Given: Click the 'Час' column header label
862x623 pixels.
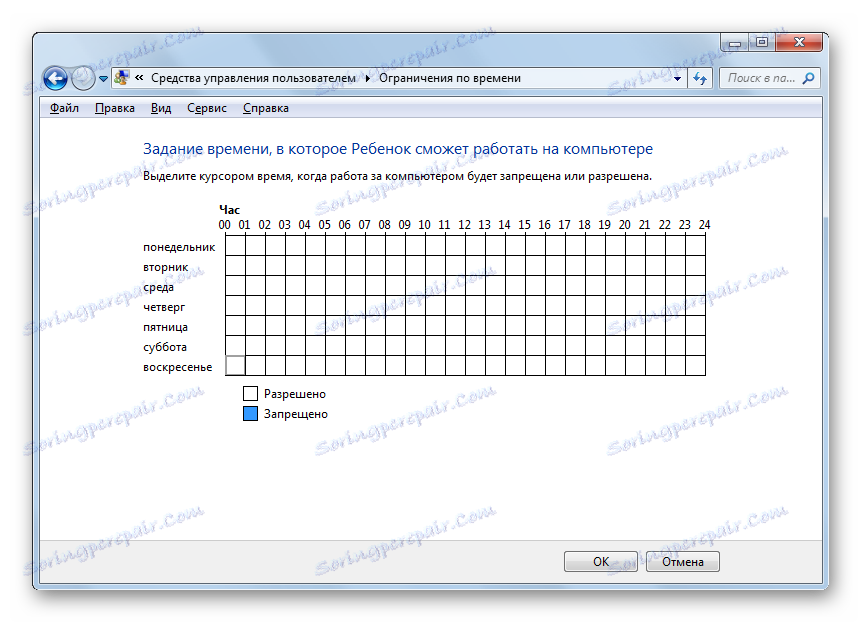Looking at the screenshot, I should click(229, 209).
